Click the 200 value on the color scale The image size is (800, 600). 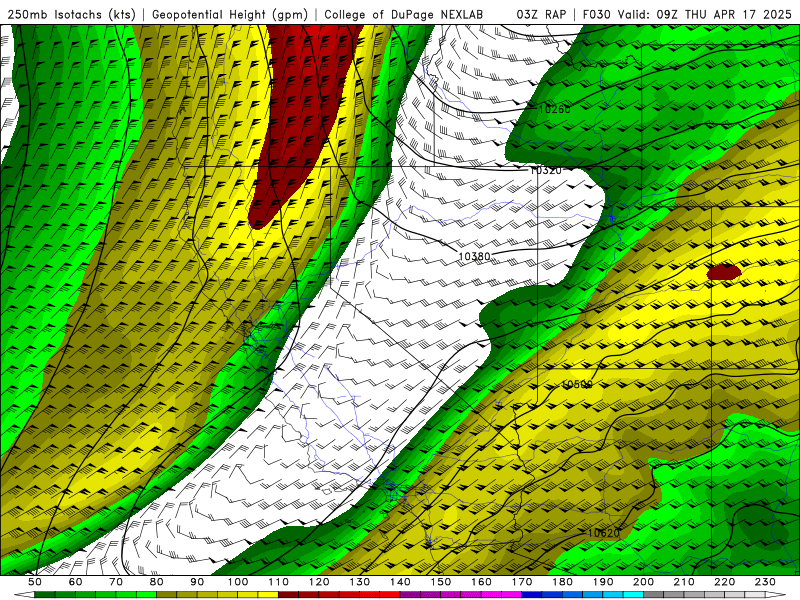click(643, 582)
